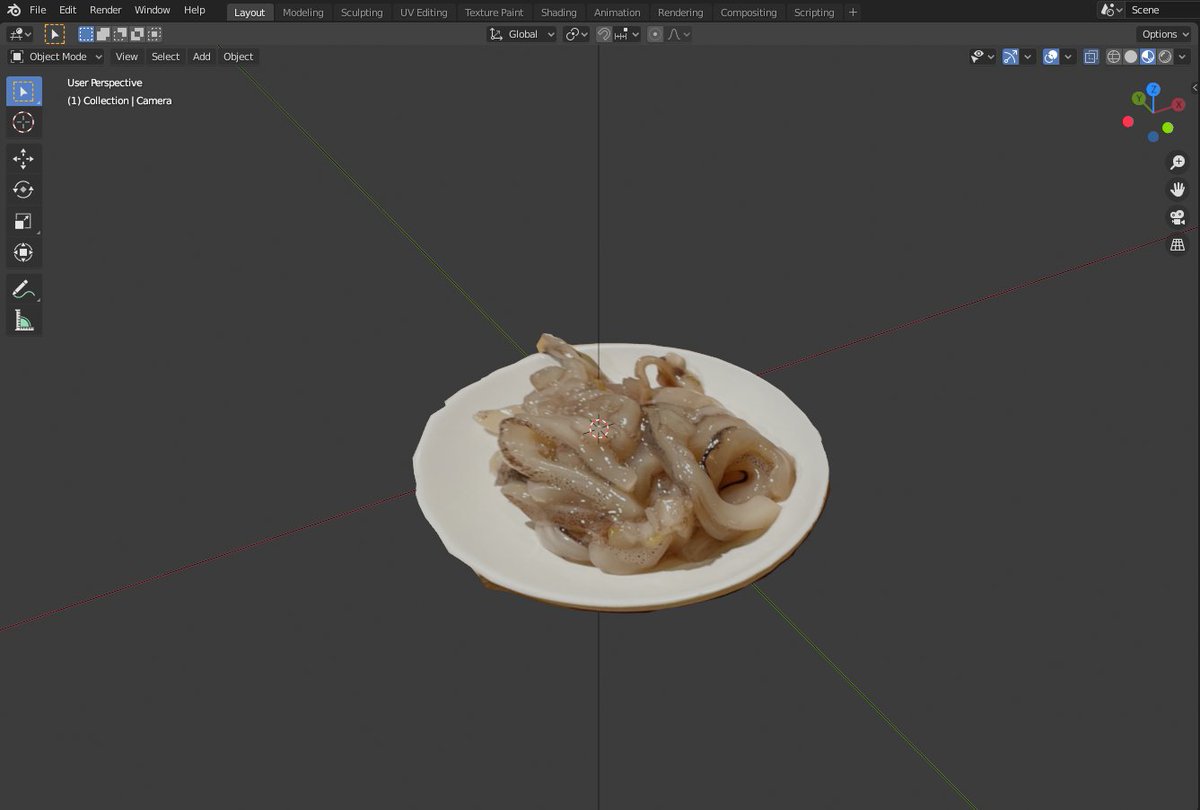Choose the Set new selection mode
This screenshot has width=1200, height=810.
(86, 34)
